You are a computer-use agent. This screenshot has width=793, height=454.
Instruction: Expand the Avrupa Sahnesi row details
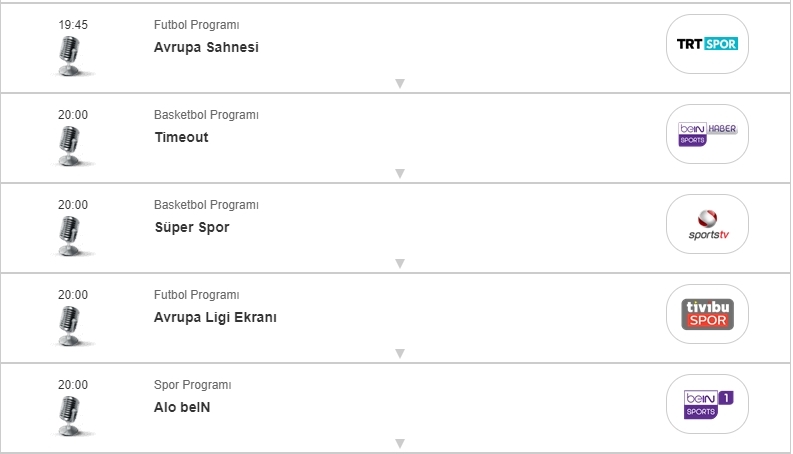tap(399, 83)
